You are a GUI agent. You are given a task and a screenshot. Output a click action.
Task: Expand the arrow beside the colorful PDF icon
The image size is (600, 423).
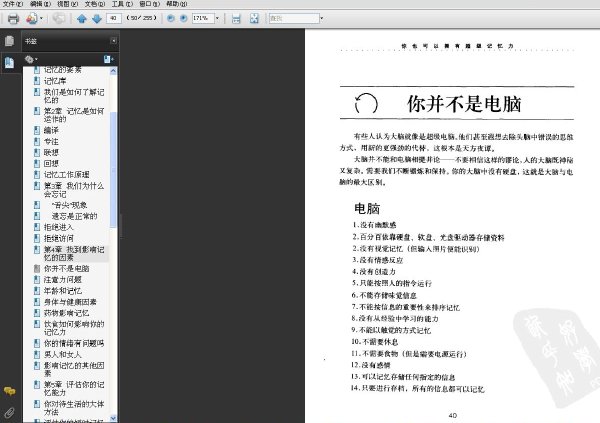click(x=41, y=18)
